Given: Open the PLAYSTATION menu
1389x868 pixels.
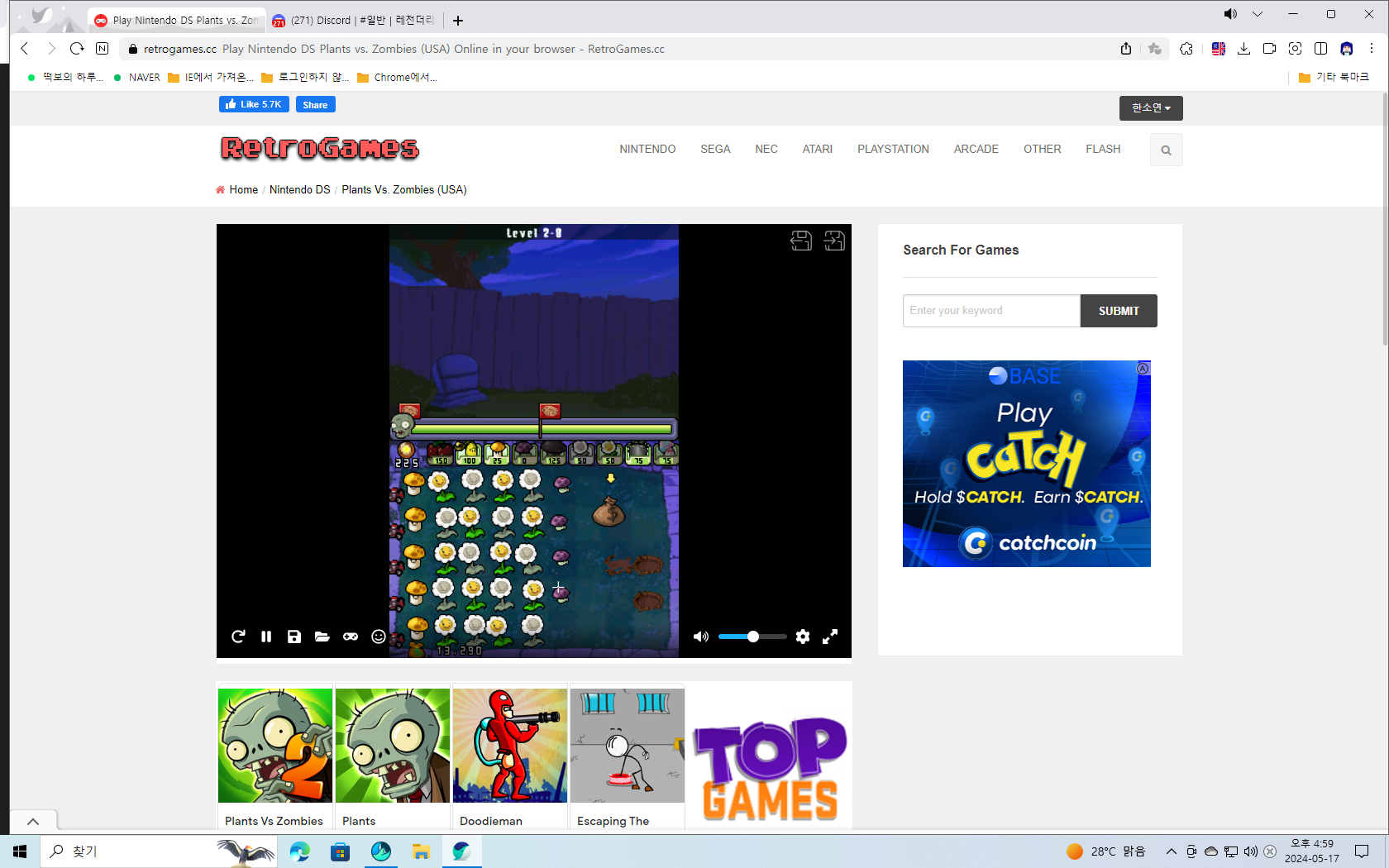Looking at the screenshot, I should 893,149.
